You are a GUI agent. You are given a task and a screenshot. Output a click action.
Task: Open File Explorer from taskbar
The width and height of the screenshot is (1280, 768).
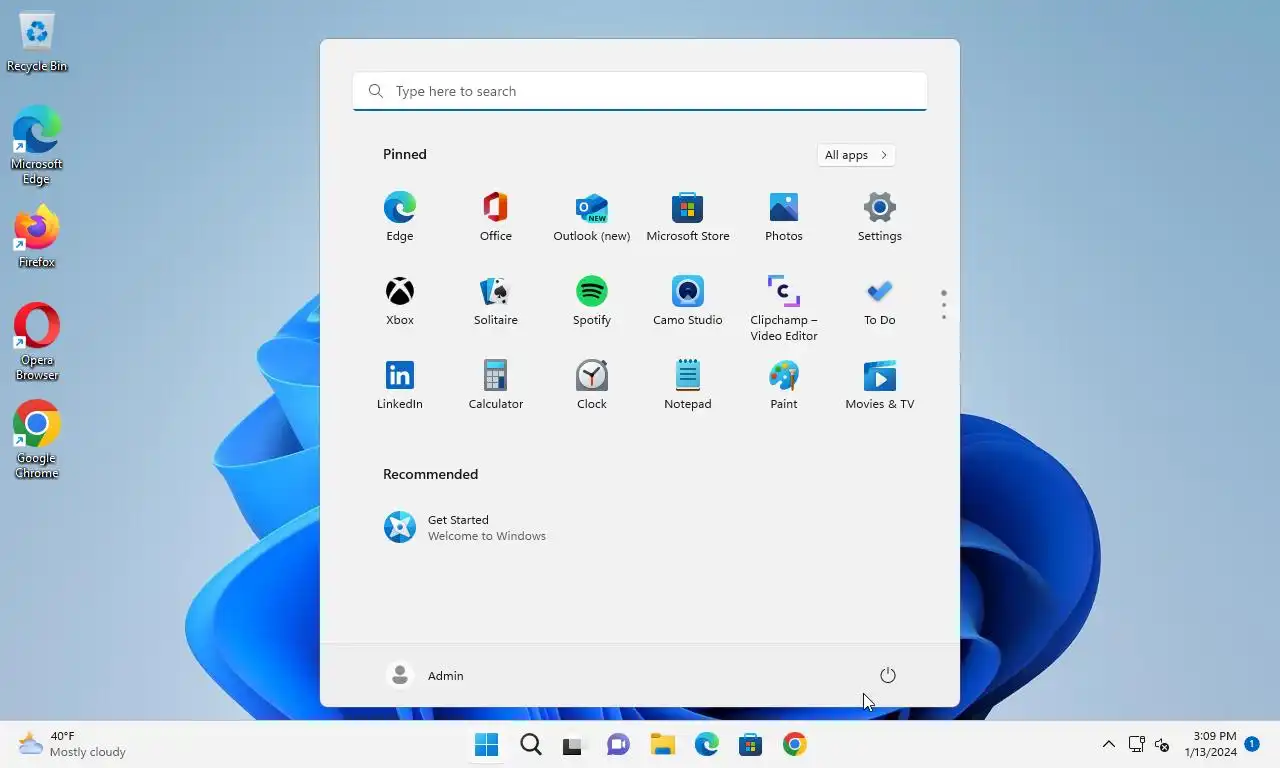pyautogui.click(x=663, y=744)
